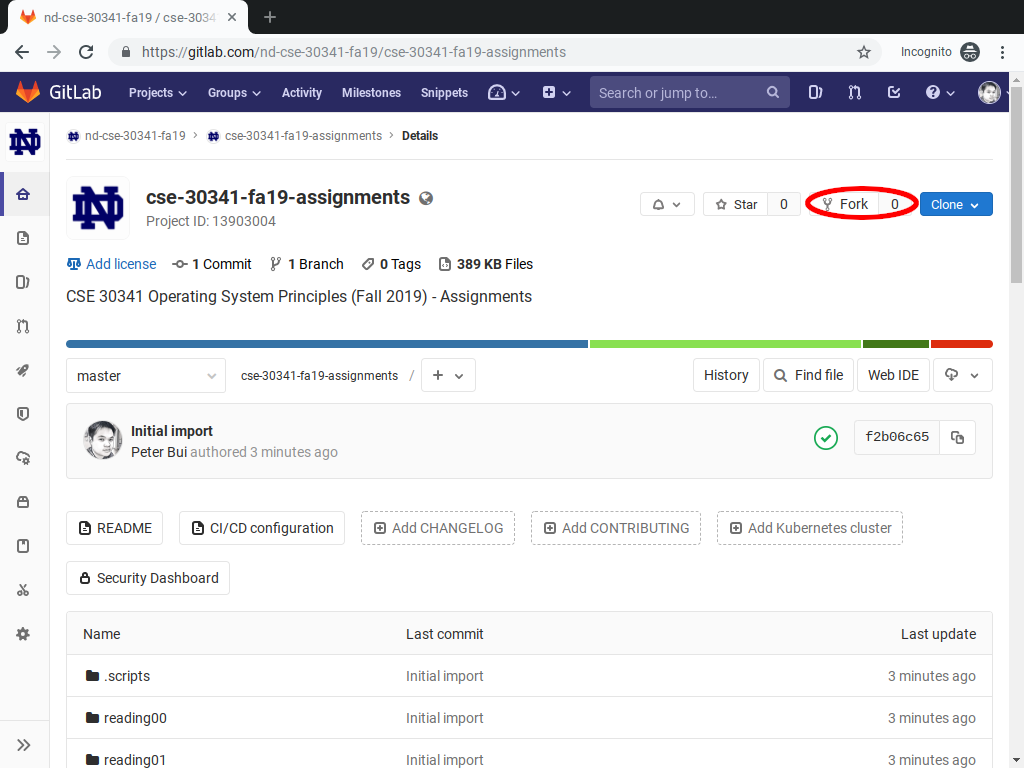Image resolution: width=1024 pixels, height=768 pixels.
Task: Expand the sidebar with double chevron
Action: coord(24,745)
